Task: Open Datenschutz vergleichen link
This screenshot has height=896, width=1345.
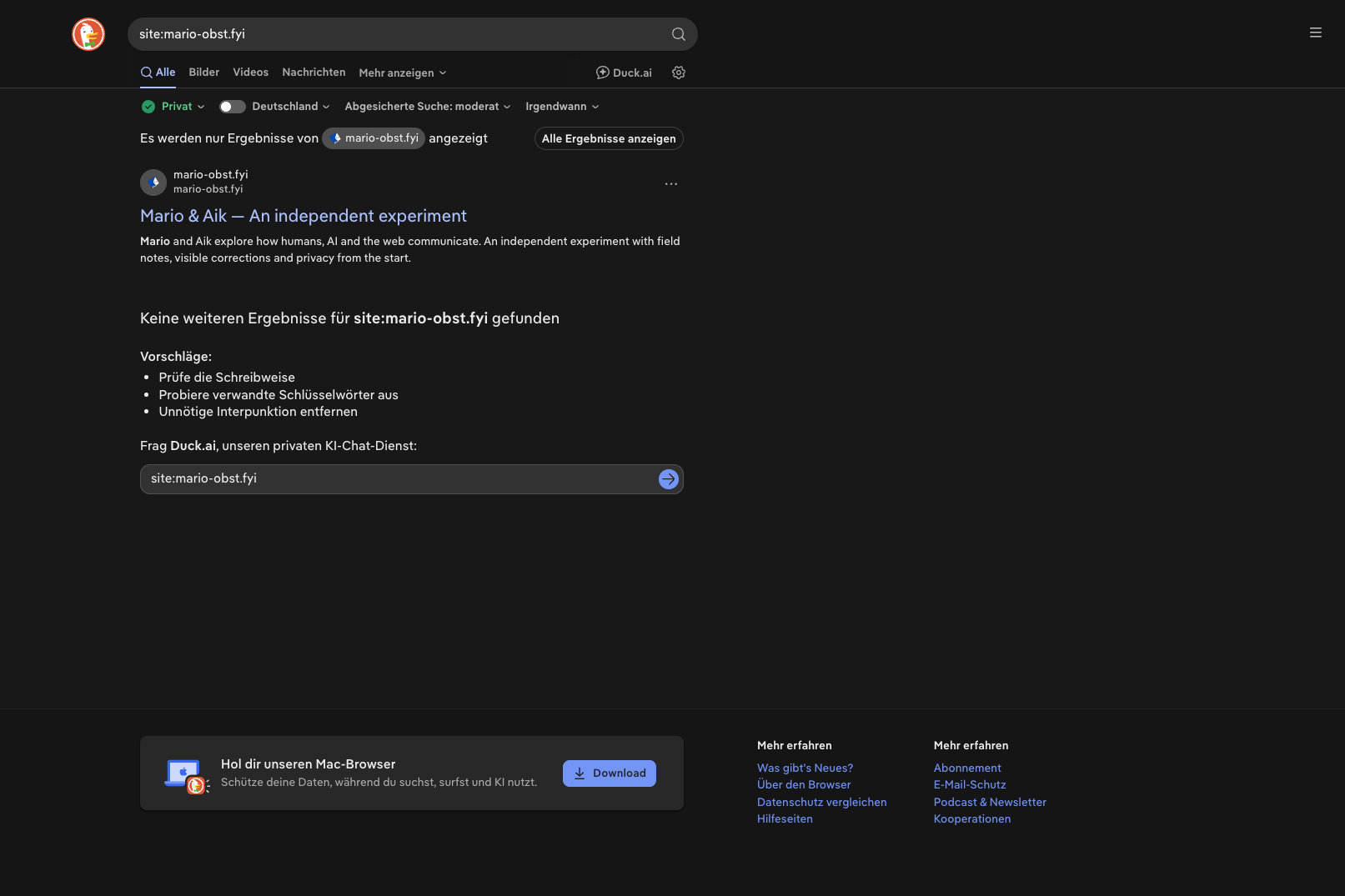Action: [822, 803]
